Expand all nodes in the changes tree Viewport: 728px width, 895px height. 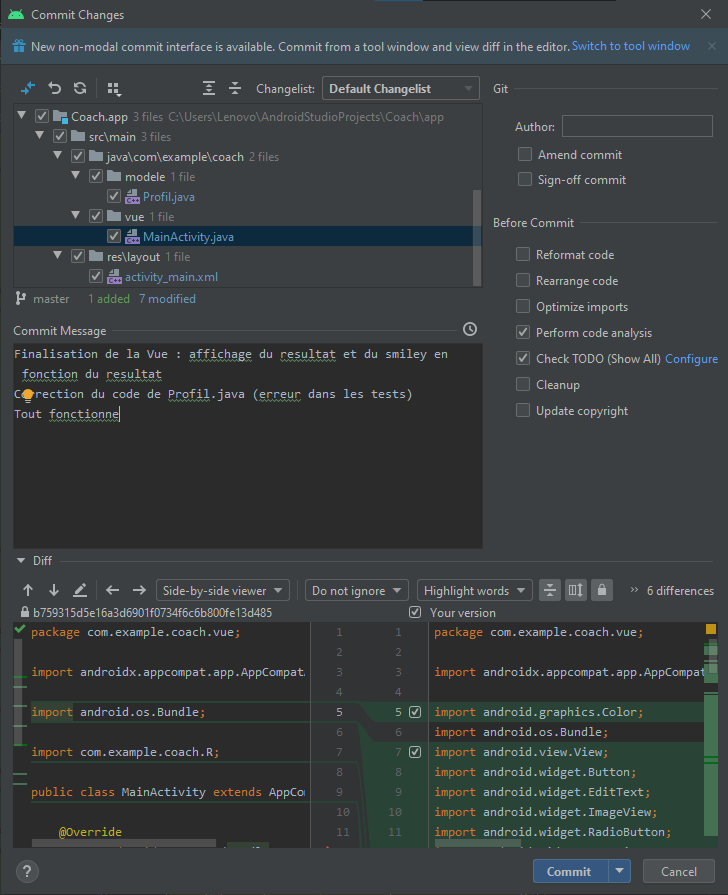[x=209, y=89]
